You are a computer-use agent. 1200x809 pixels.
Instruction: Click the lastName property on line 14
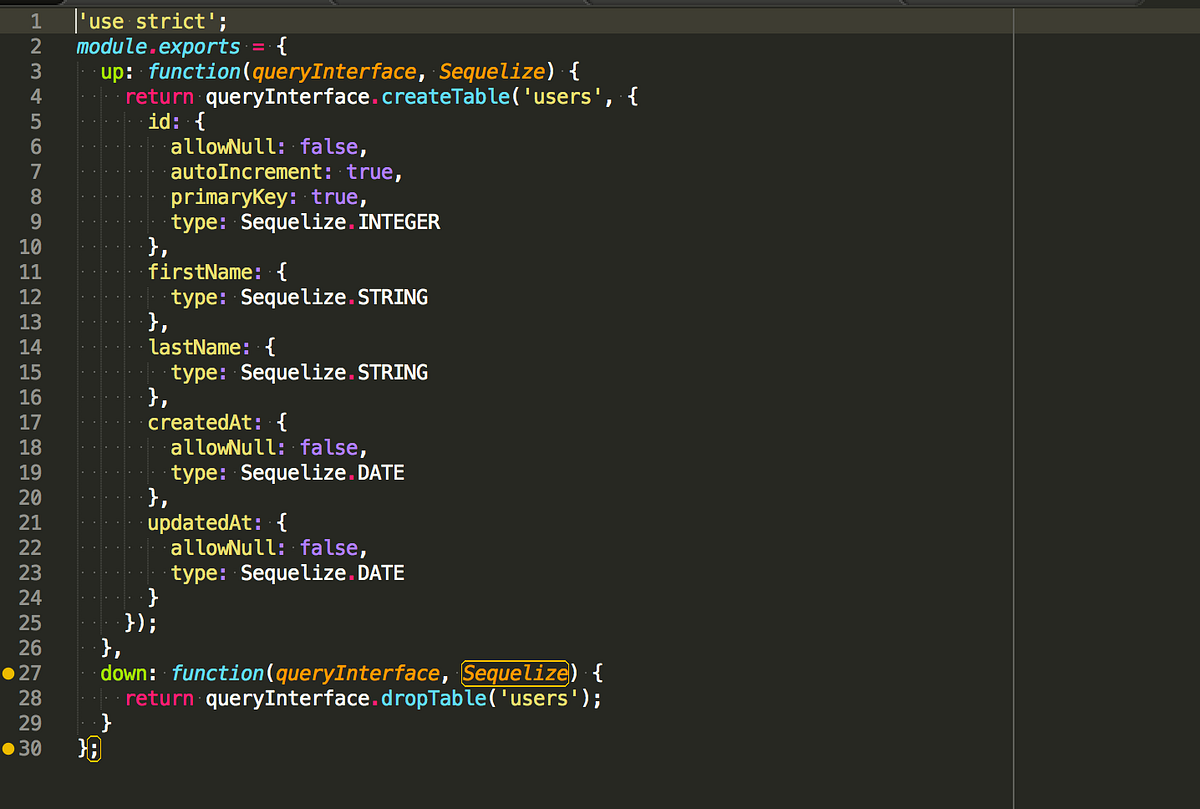pos(196,346)
